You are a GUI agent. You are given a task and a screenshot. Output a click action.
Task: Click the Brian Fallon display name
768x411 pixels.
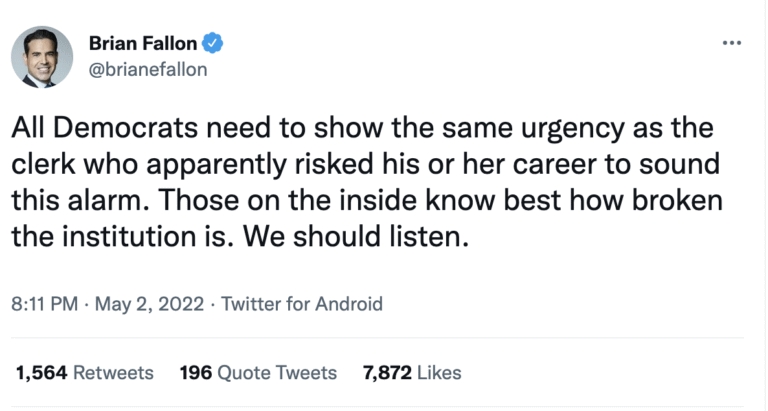(143, 44)
